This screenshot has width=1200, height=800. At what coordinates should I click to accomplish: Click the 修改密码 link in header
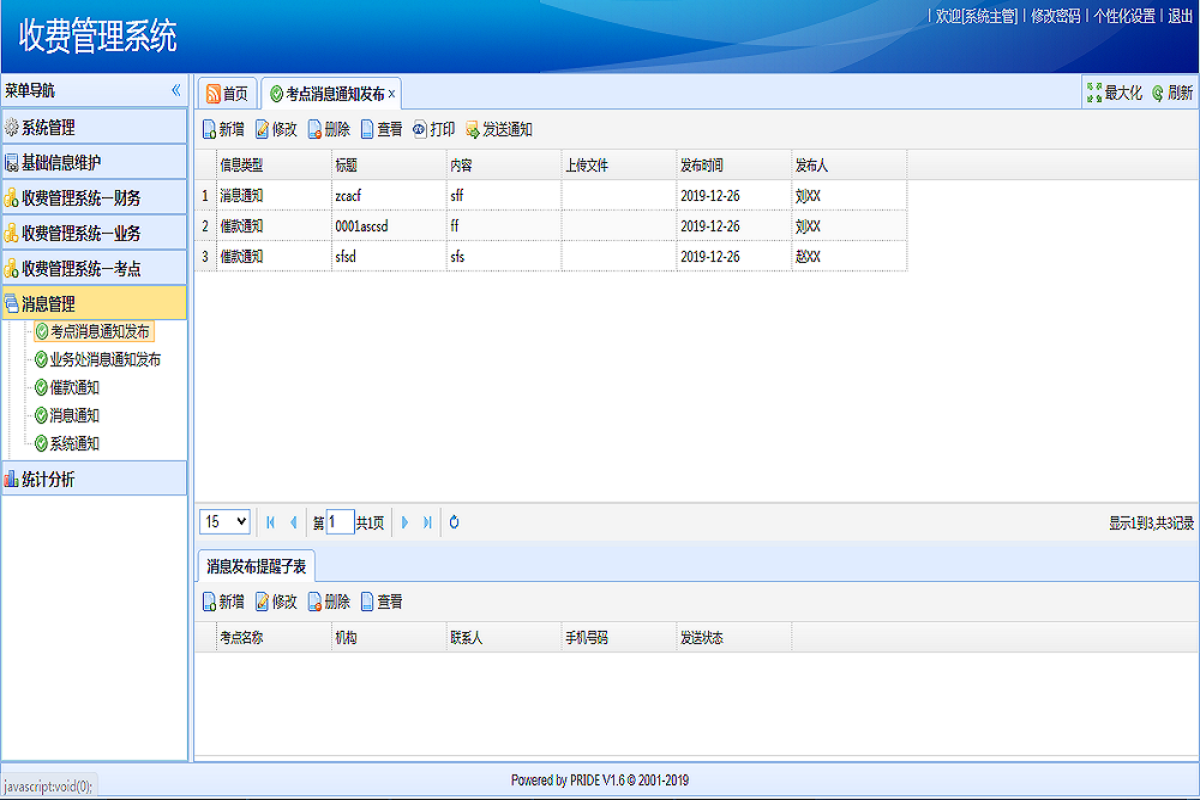pos(1055,16)
